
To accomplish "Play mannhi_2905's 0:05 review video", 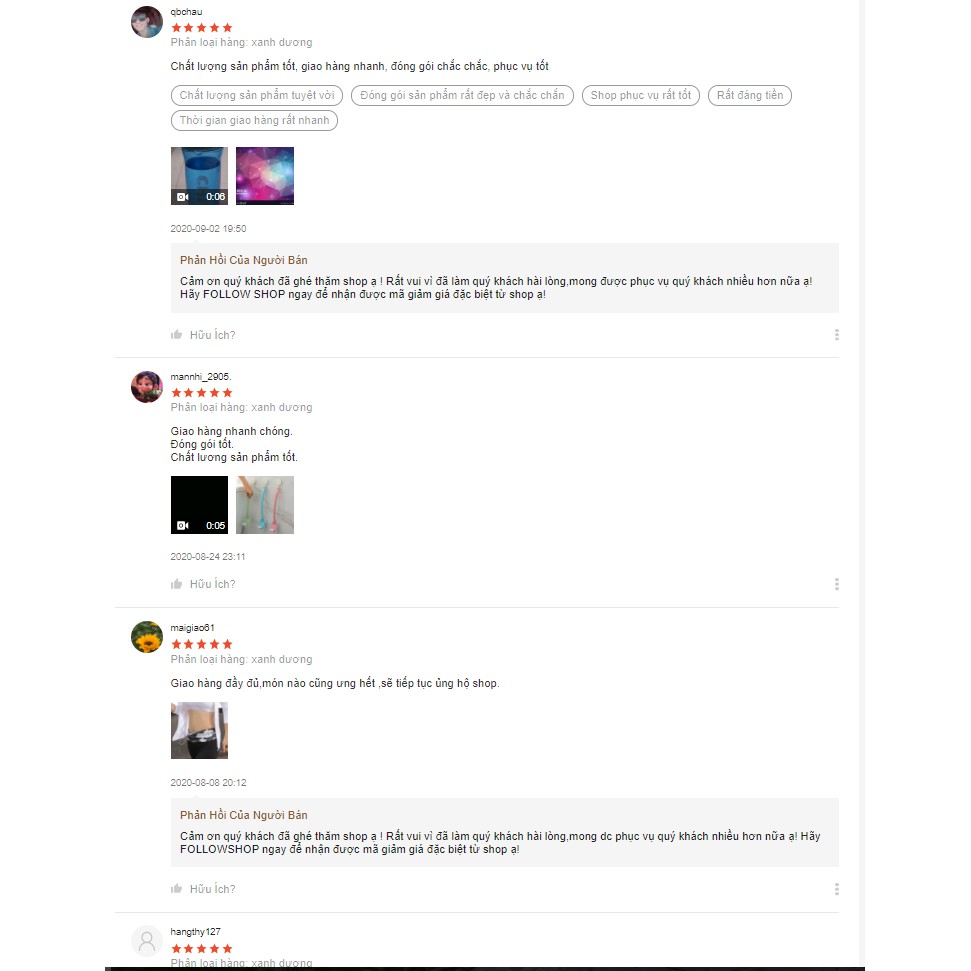I will [199, 505].
